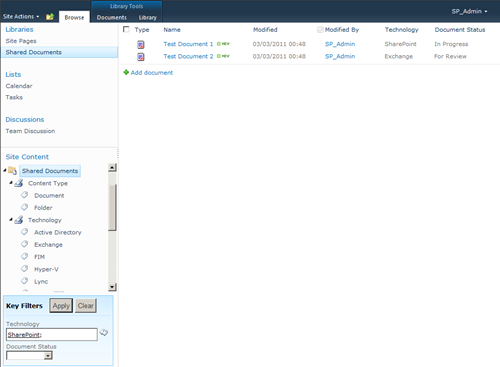Image resolution: width=500 pixels, height=367 pixels.
Task: Click the tag icon beside Folder
Action: (25, 207)
